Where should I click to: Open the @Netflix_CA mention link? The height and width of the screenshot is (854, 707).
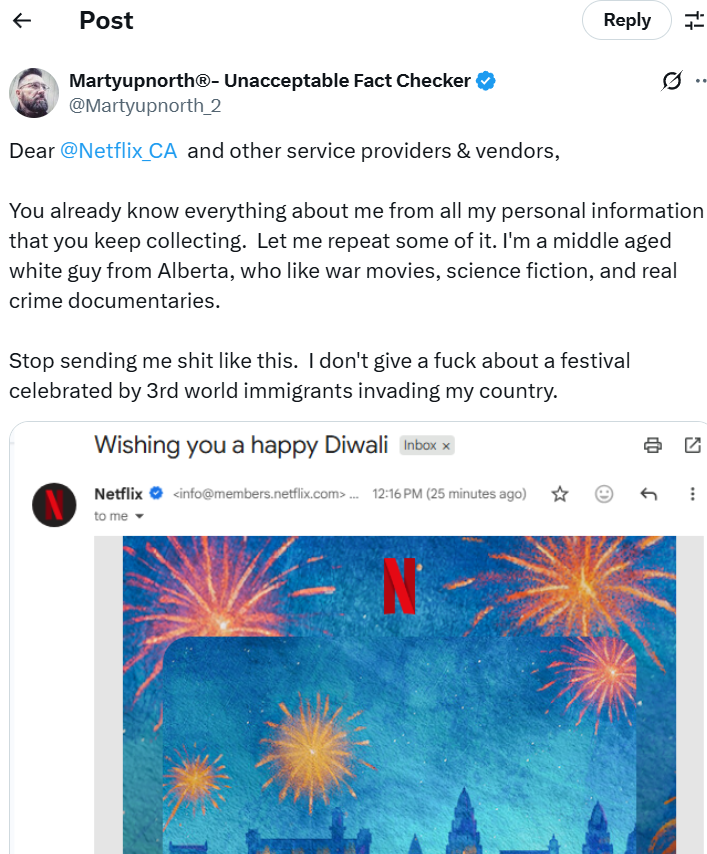(x=119, y=152)
